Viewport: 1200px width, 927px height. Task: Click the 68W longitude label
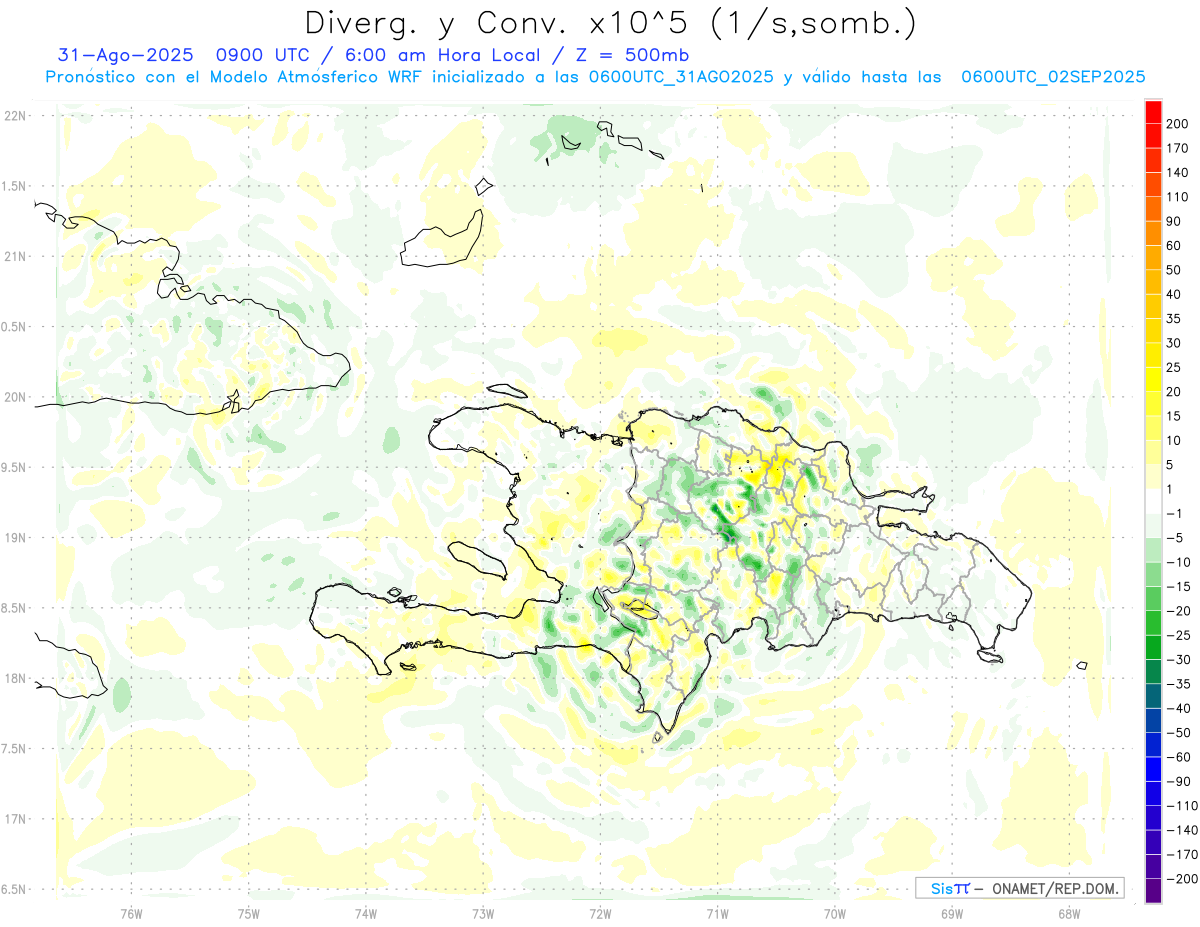(1069, 914)
